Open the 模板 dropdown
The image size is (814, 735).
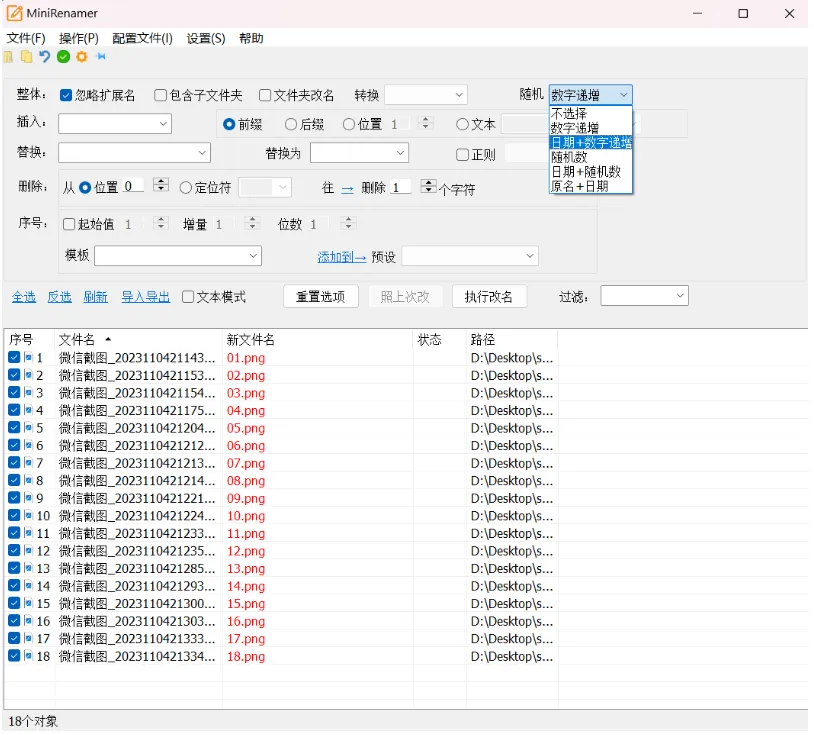[x=178, y=255]
